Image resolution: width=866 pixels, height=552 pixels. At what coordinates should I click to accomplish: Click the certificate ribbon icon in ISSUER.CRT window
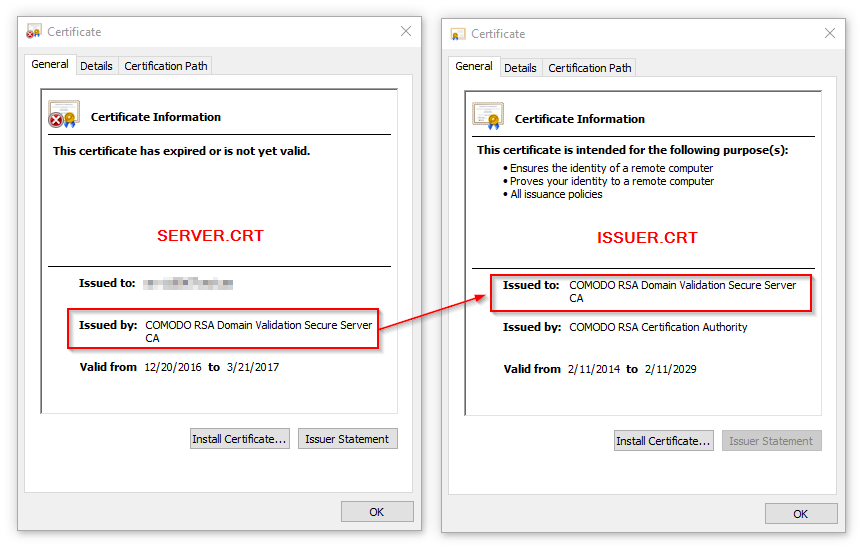(488, 116)
